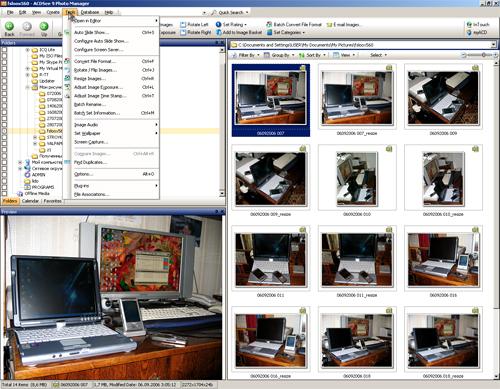
Task: Click the E-mail Images icon
Action: tap(329, 25)
